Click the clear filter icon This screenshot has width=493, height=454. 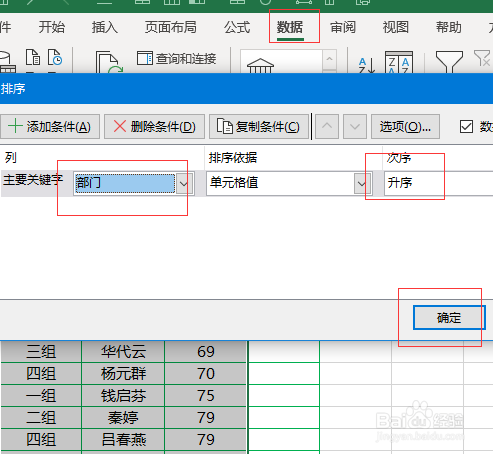[x=483, y=58]
